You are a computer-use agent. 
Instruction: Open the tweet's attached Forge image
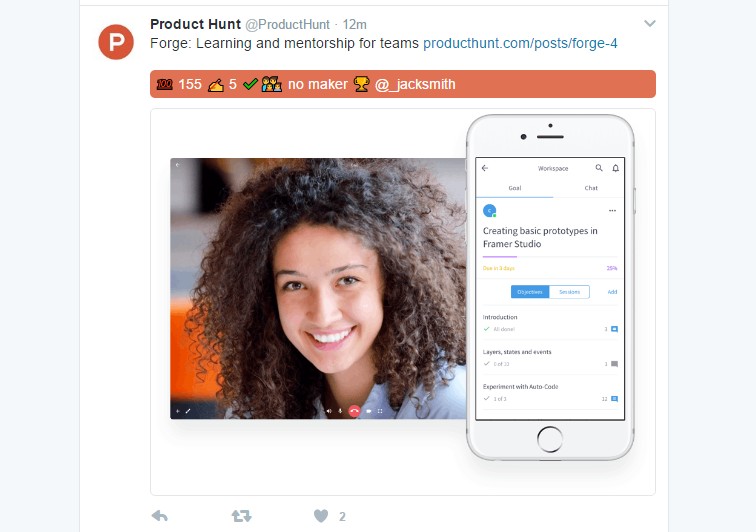pos(403,302)
